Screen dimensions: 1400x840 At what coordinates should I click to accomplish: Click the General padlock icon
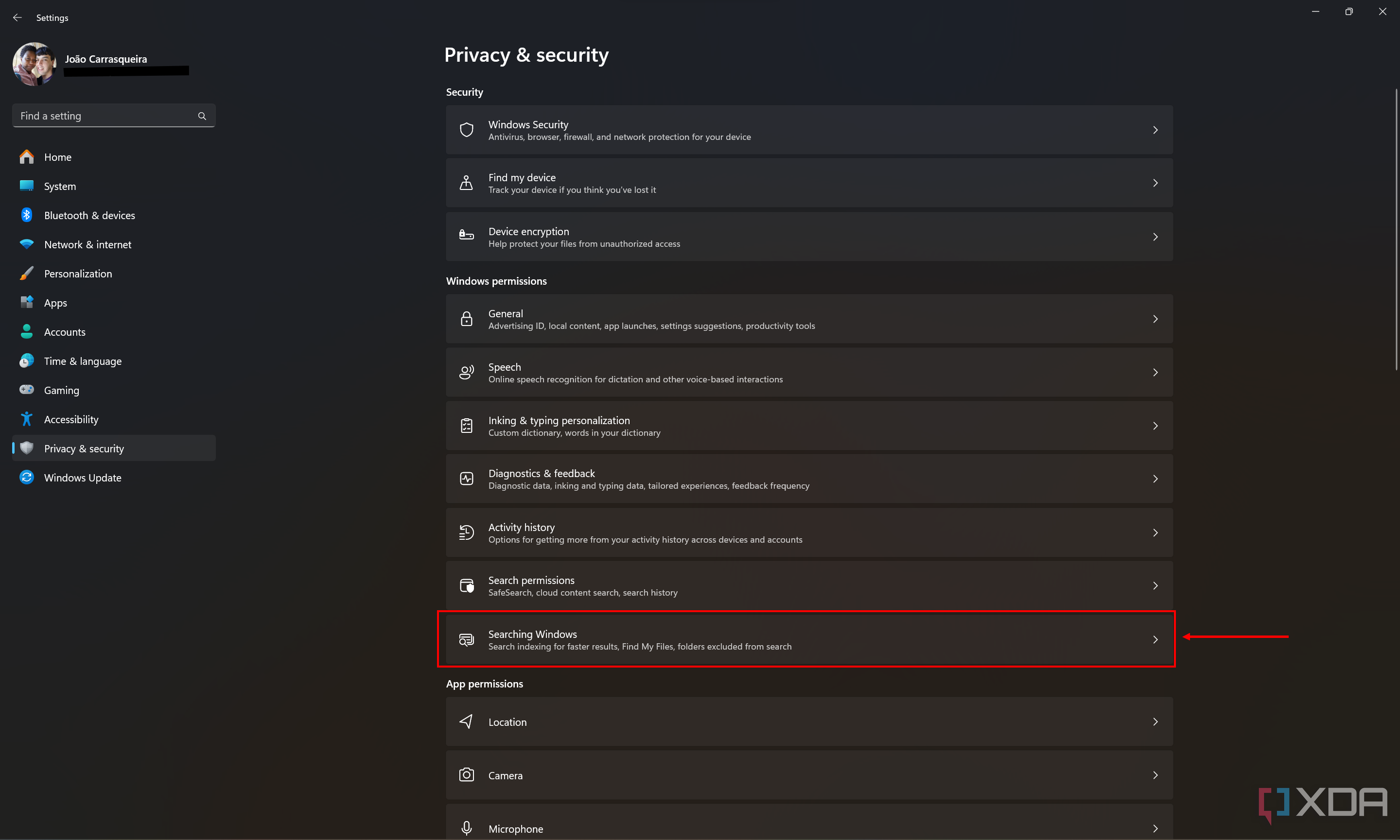(x=466, y=319)
